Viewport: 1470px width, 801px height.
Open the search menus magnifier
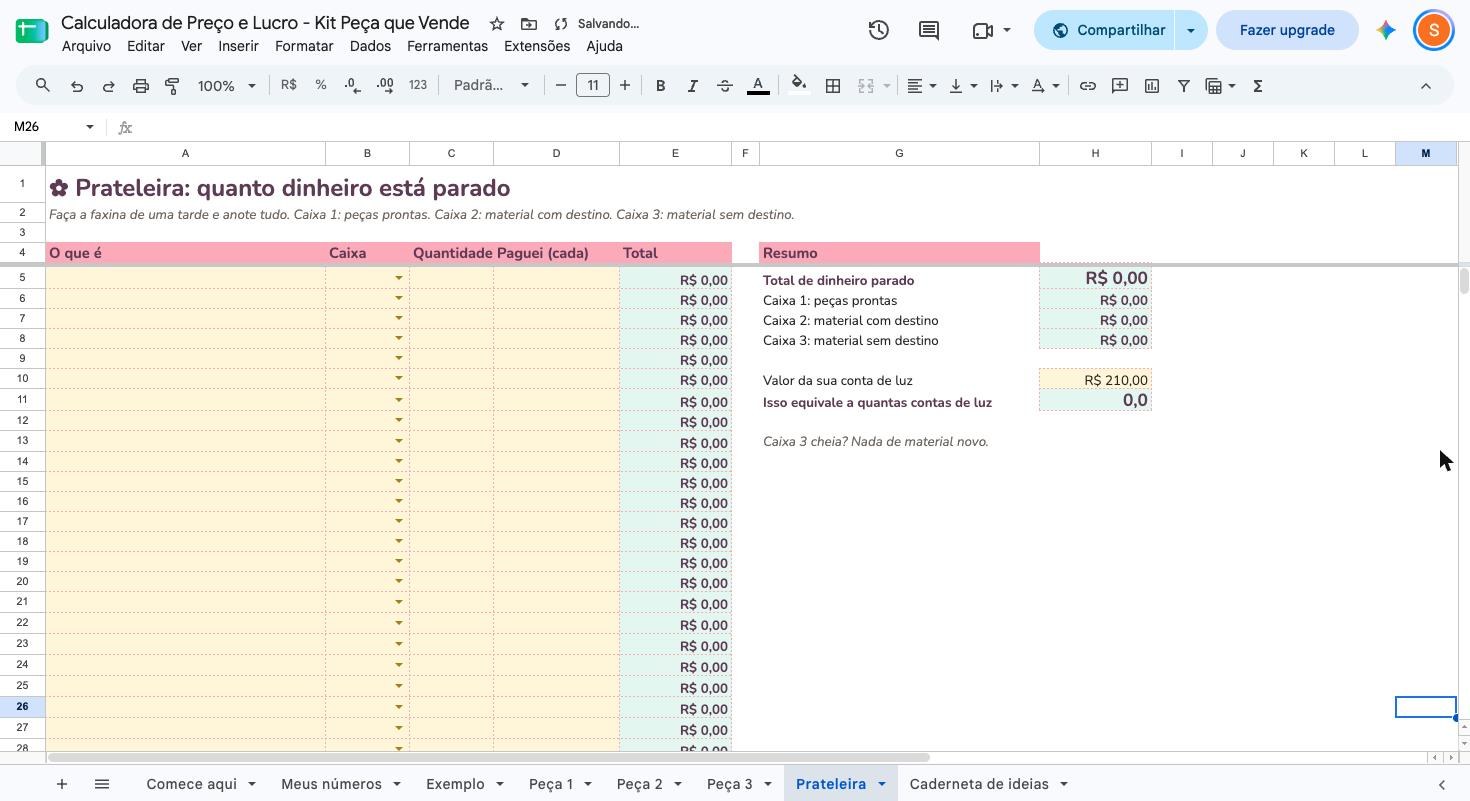[43, 86]
